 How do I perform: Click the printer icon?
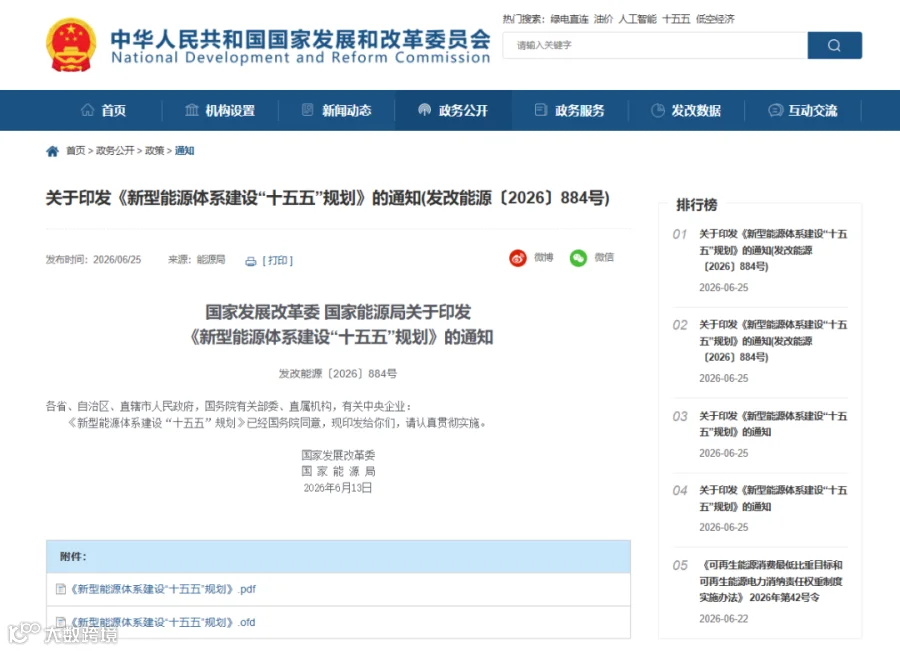coord(251,261)
